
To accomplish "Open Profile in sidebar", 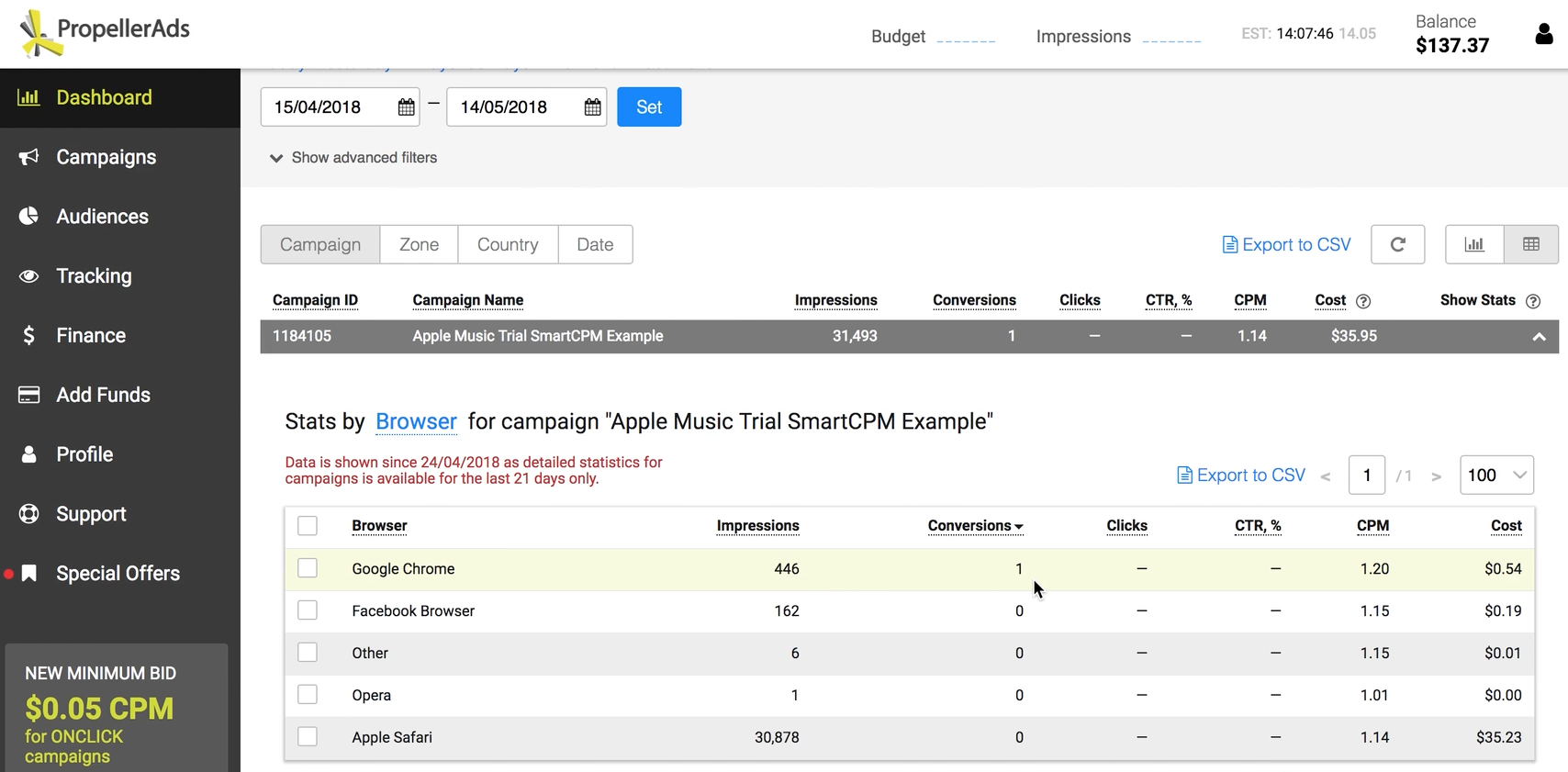I will (120, 454).
